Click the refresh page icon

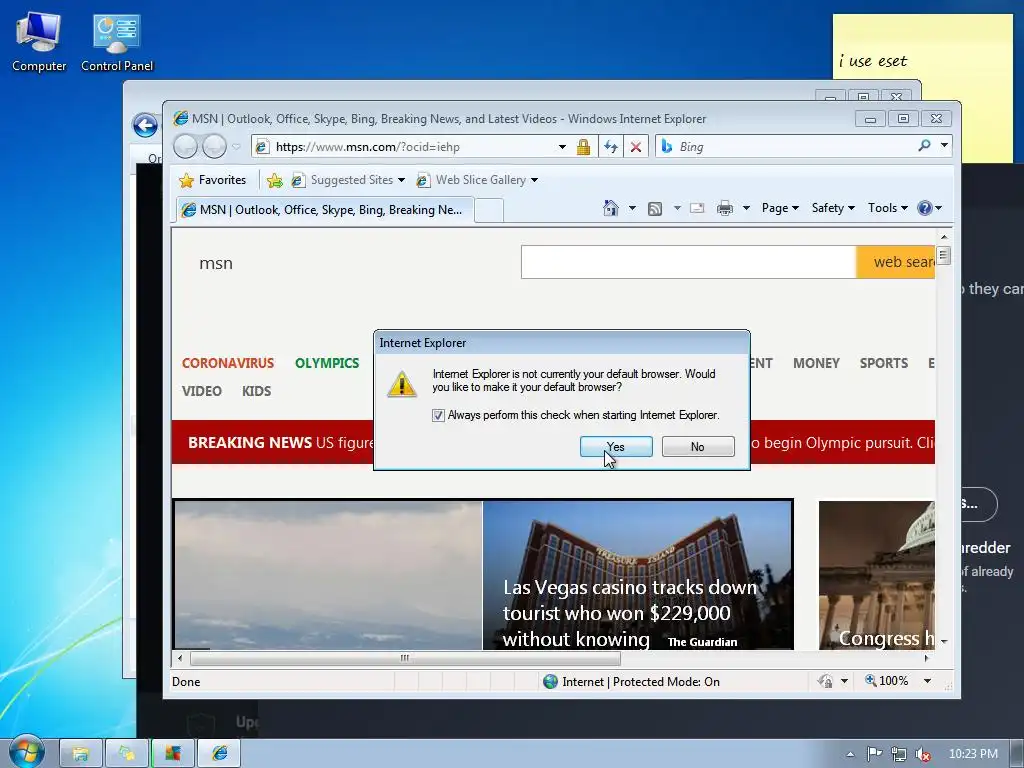pos(611,147)
